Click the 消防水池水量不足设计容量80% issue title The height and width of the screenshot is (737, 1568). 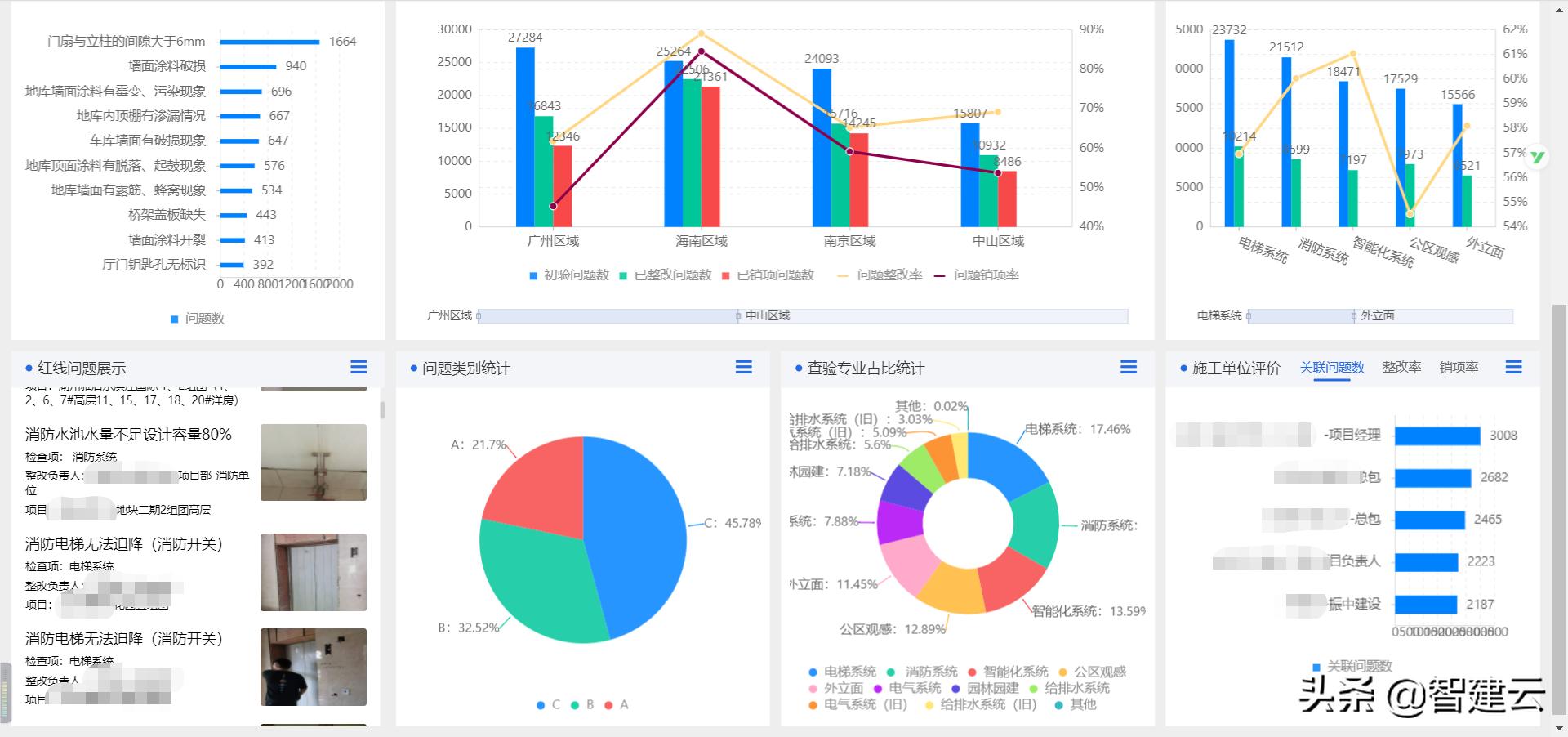click(127, 434)
